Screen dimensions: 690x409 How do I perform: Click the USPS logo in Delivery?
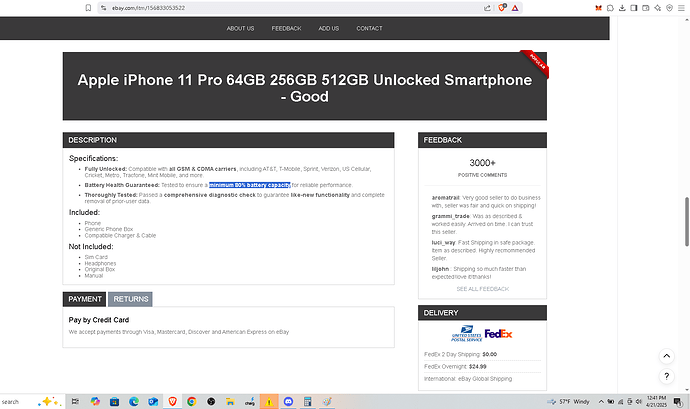pyautogui.click(x=466, y=334)
